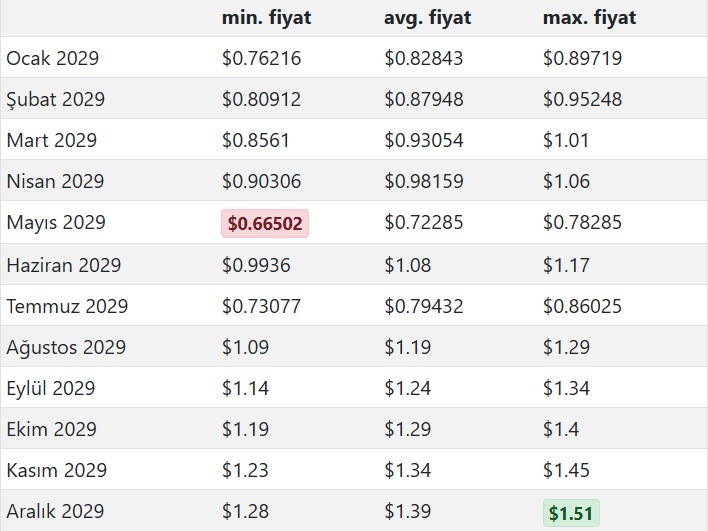This screenshot has height=531, width=708.
Task: Select Haziran 2029 maximum price $1.17
Action: 567,265
